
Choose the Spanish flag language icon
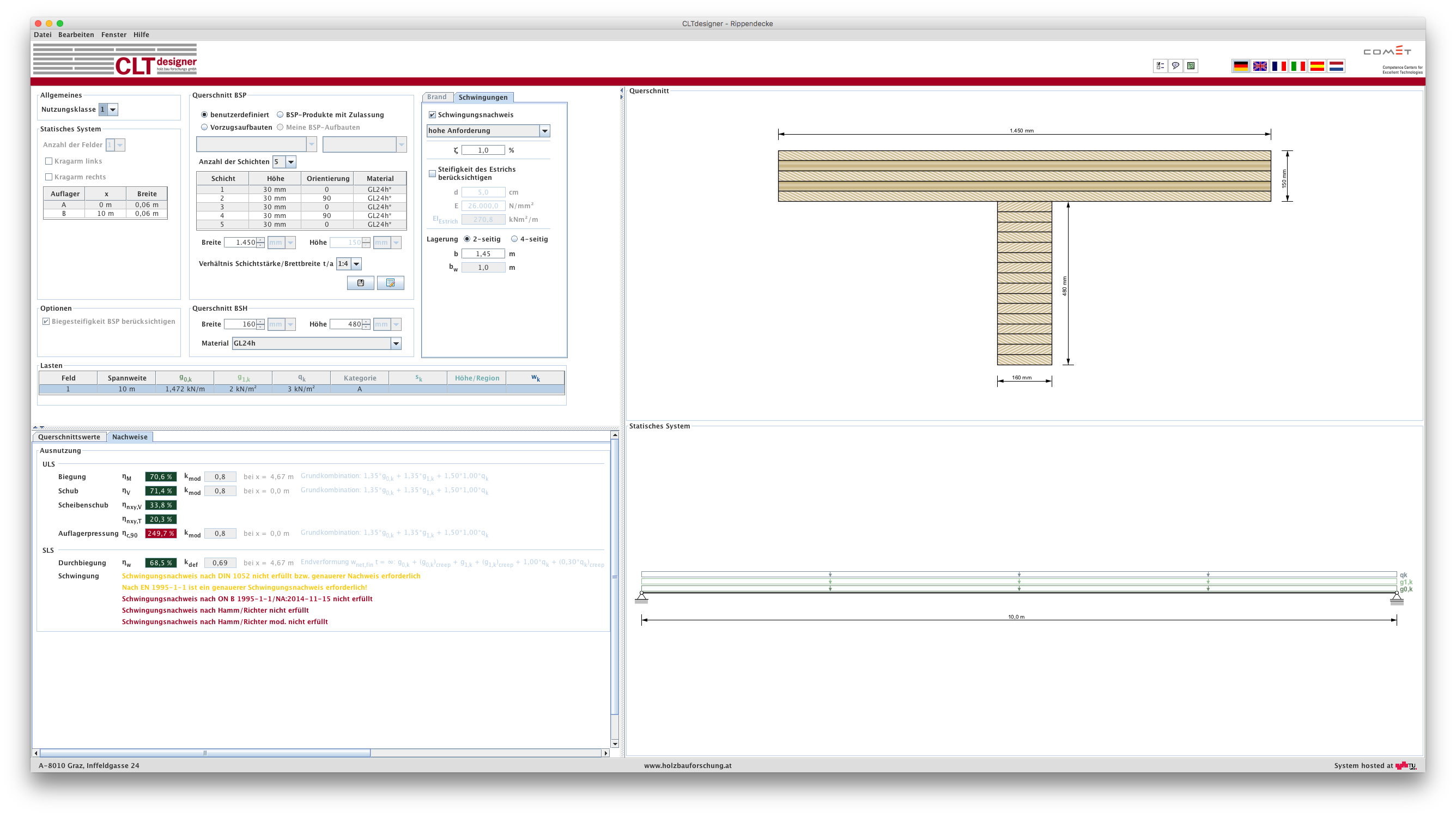(x=1317, y=66)
